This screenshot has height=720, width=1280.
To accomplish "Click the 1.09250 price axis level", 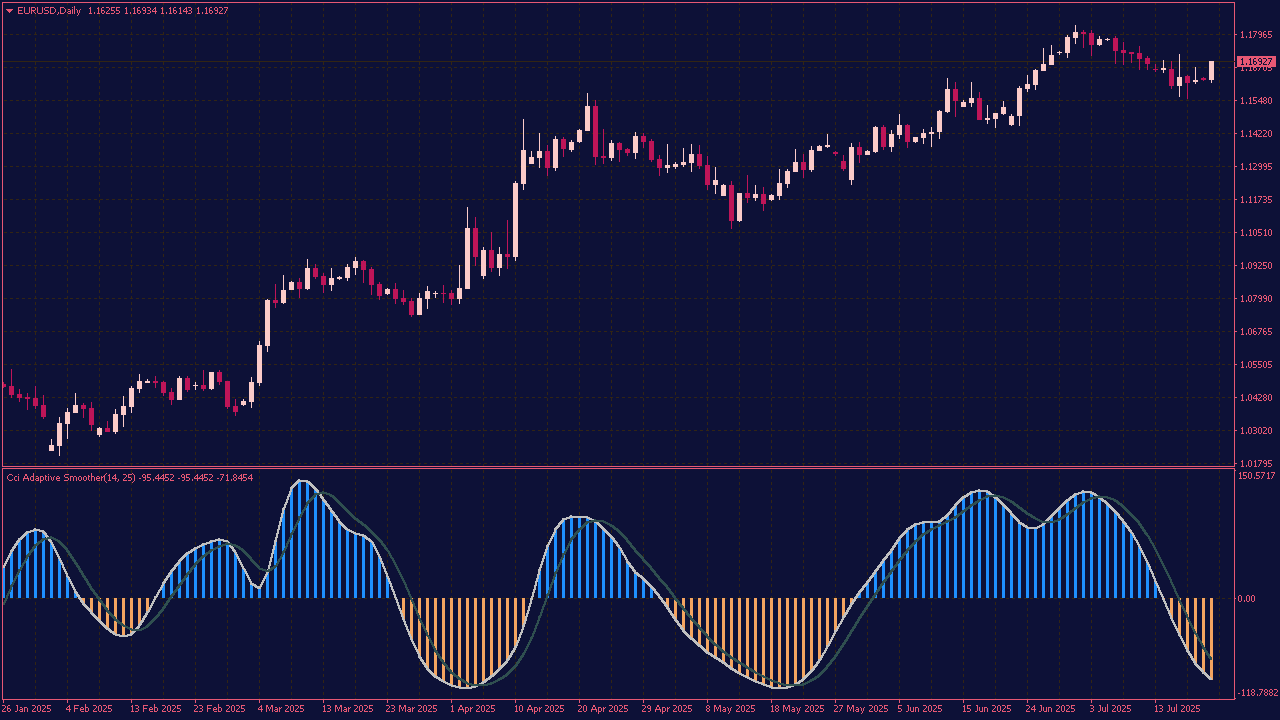I will click(x=1255, y=266).
